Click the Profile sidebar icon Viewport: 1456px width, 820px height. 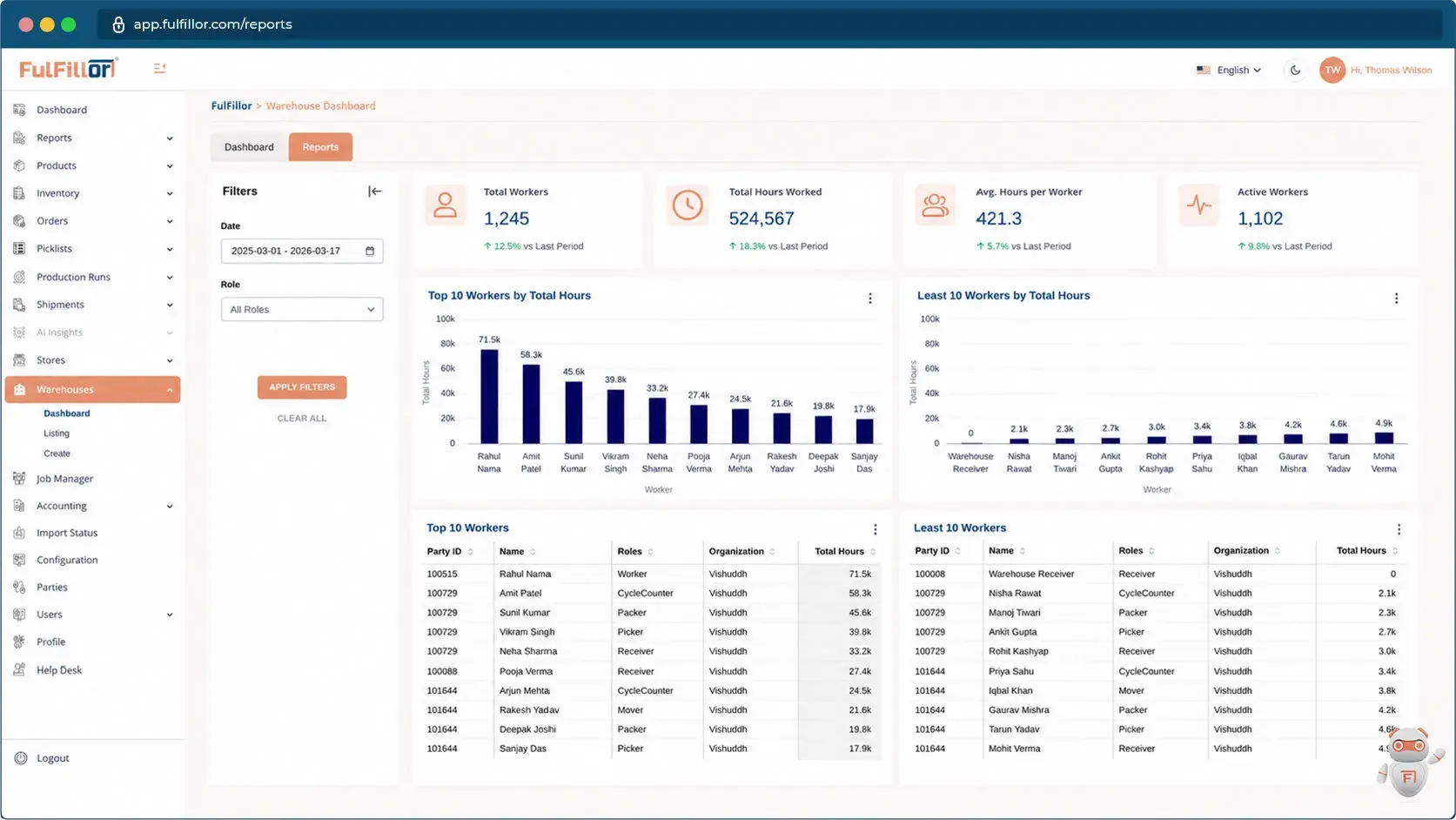pyautogui.click(x=19, y=642)
